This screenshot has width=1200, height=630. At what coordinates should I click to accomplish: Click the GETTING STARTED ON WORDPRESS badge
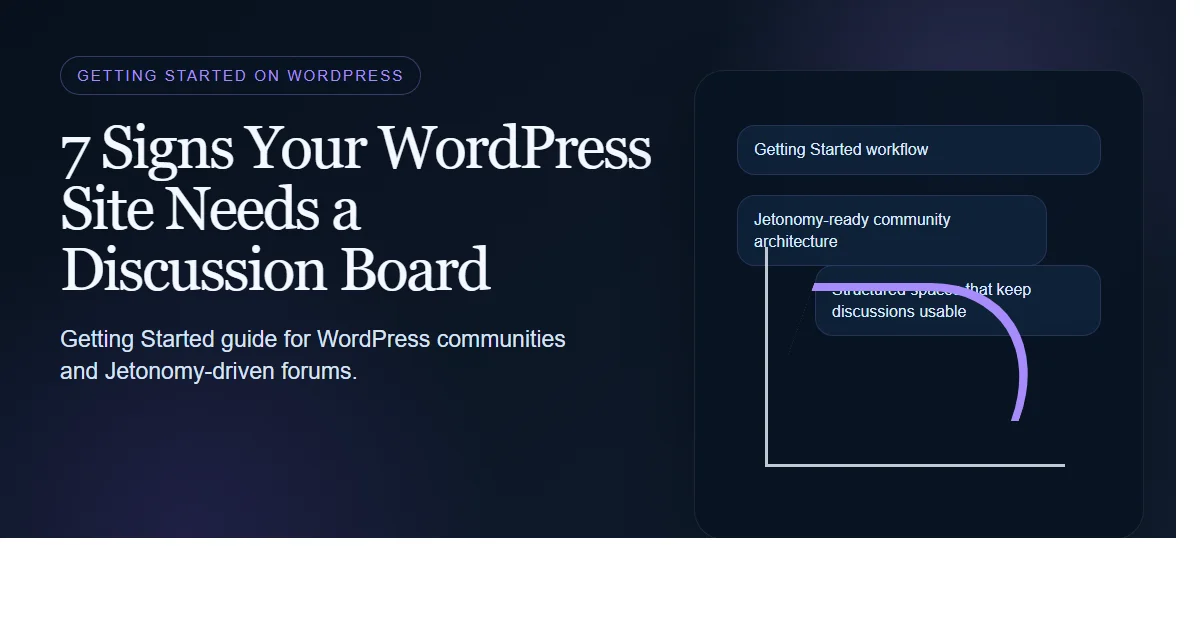click(240, 75)
